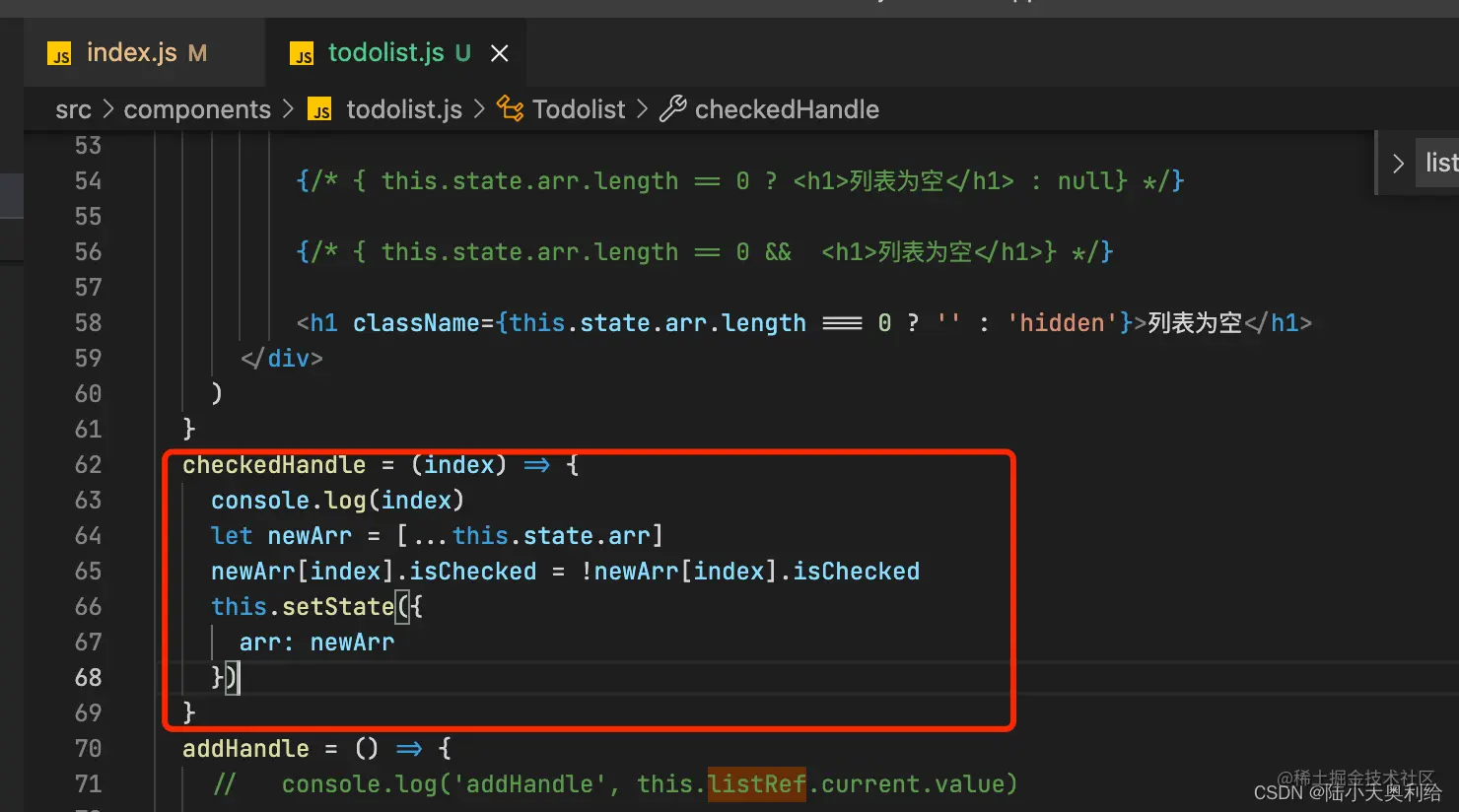Click 'arr: newArr' on line 67
The image size is (1459, 812).
[316, 643]
